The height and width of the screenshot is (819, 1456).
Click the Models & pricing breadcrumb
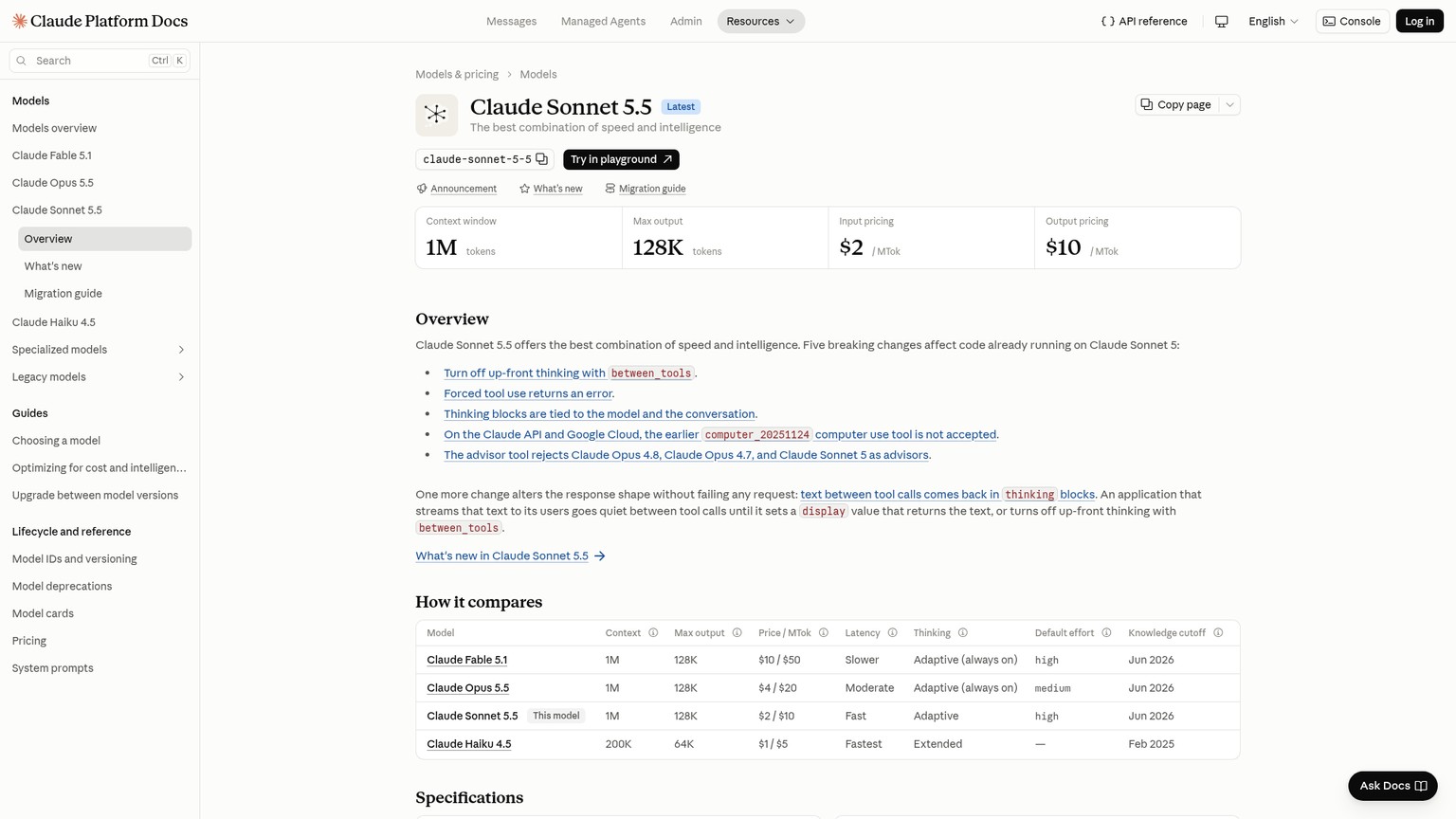457,74
